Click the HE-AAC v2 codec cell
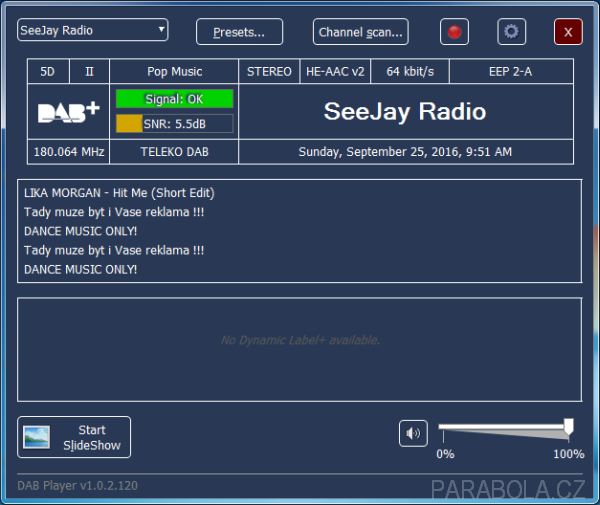 (x=335, y=72)
